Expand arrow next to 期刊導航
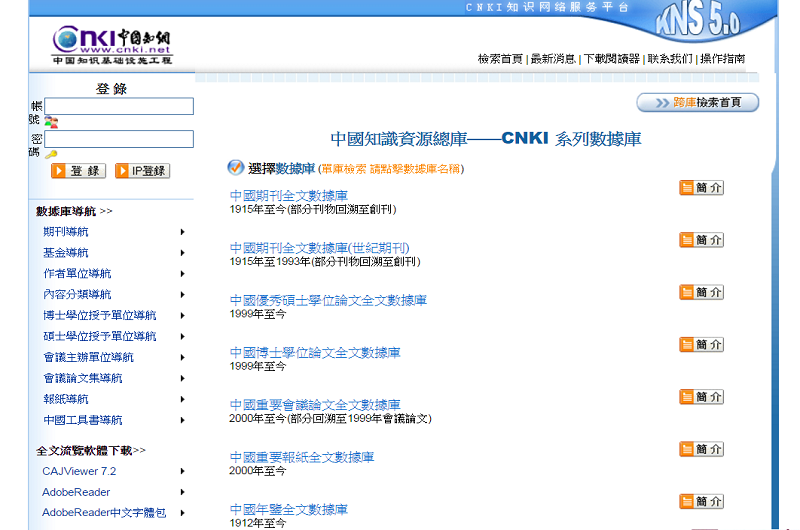800x530 pixels. click(x=182, y=232)
